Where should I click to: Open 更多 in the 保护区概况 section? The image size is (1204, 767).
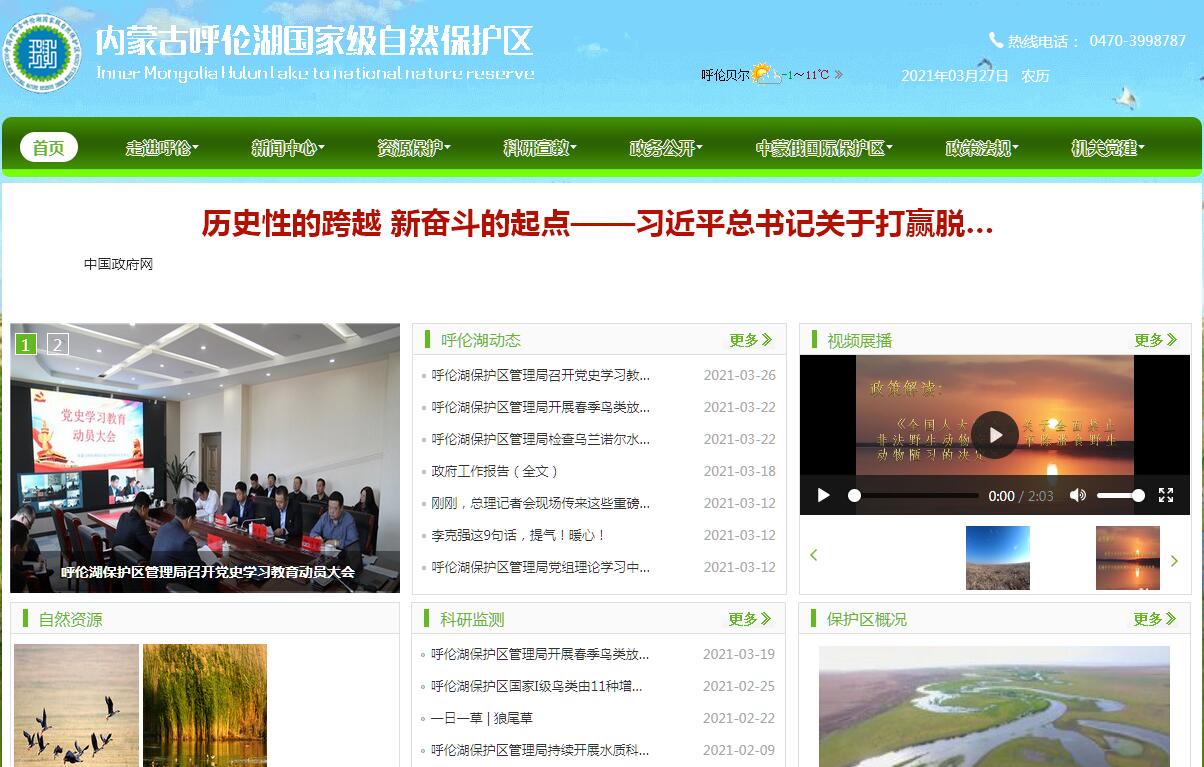1155,619
